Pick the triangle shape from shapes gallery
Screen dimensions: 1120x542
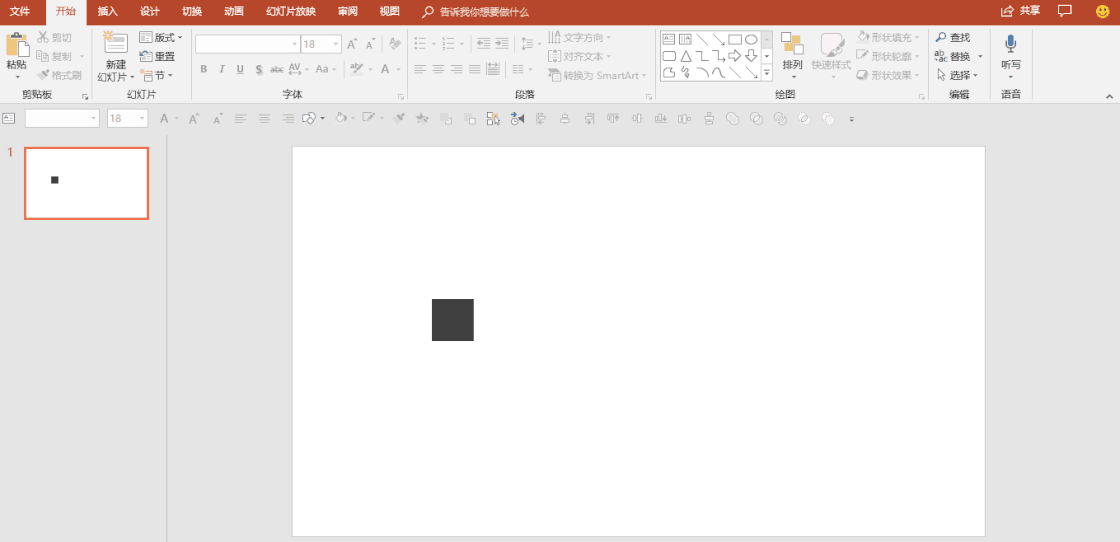[686, 56]
